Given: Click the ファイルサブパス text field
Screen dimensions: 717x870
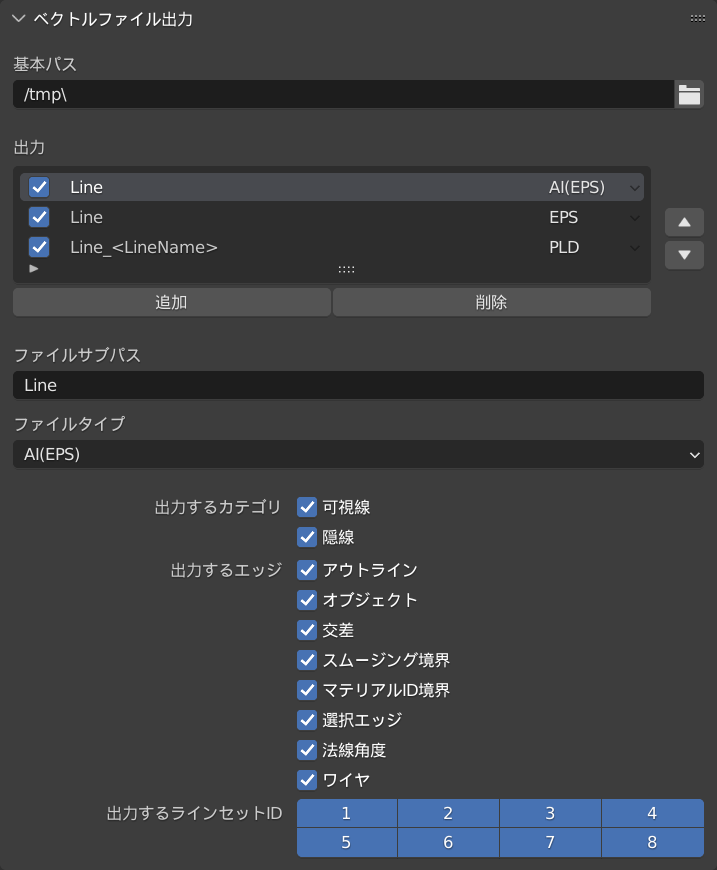Looking at the screenshot, I should [357, 385].
